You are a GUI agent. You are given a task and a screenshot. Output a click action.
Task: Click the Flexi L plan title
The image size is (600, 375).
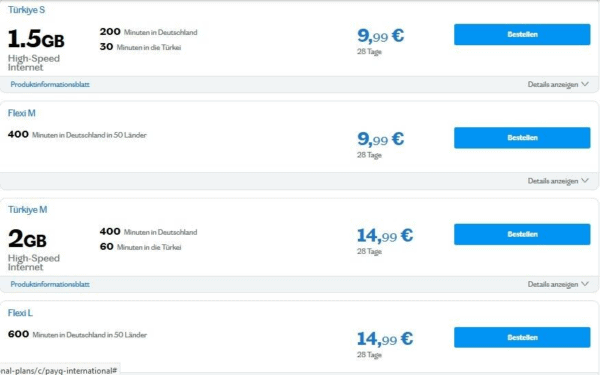pyautogui.click(x=20, y=313)
